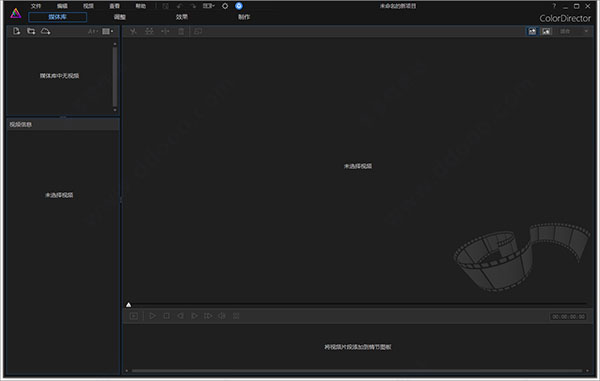
Task: Click the storyboard horizontal scrollbar
Action: [x=357, y=371]
